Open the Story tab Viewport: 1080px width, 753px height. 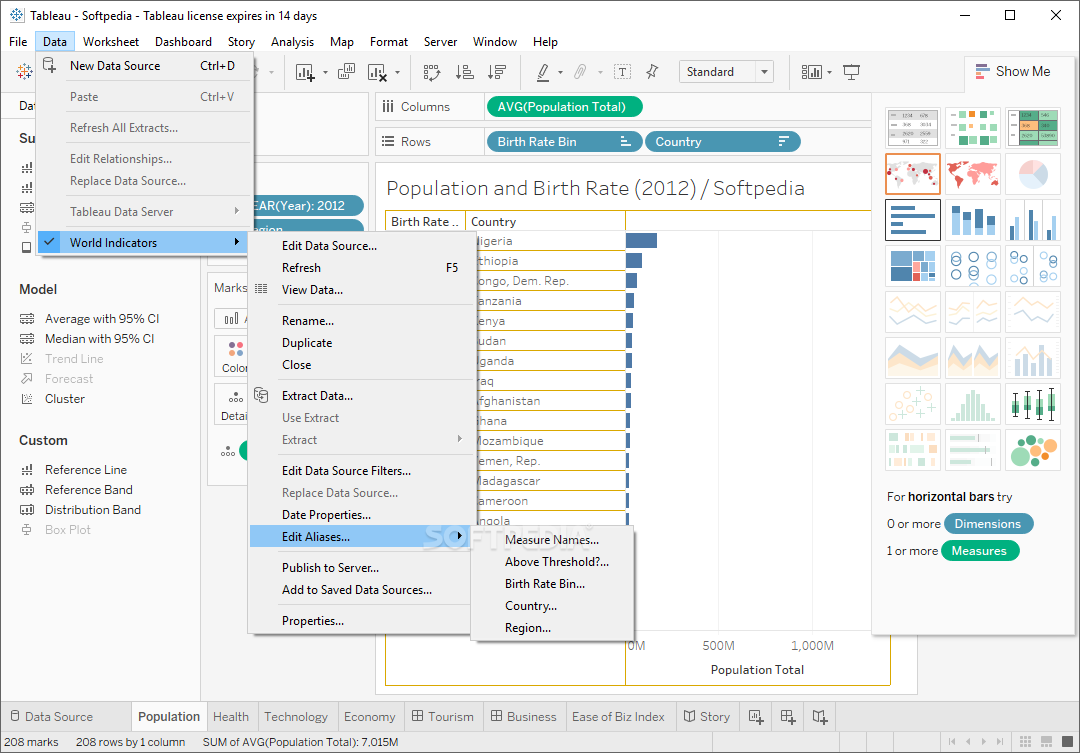point(707,717)
